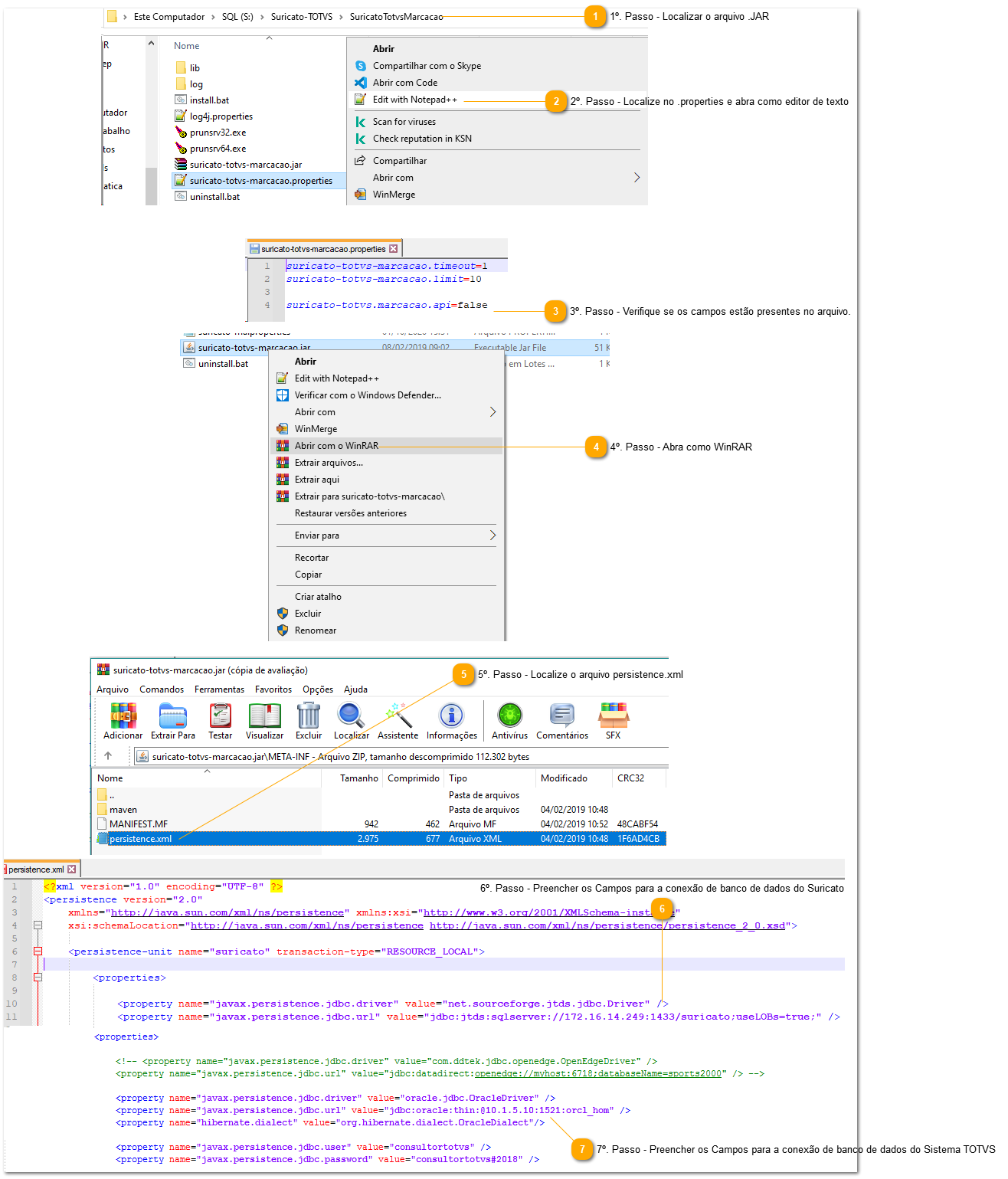Open the Favoritos menu

[273, 689]
